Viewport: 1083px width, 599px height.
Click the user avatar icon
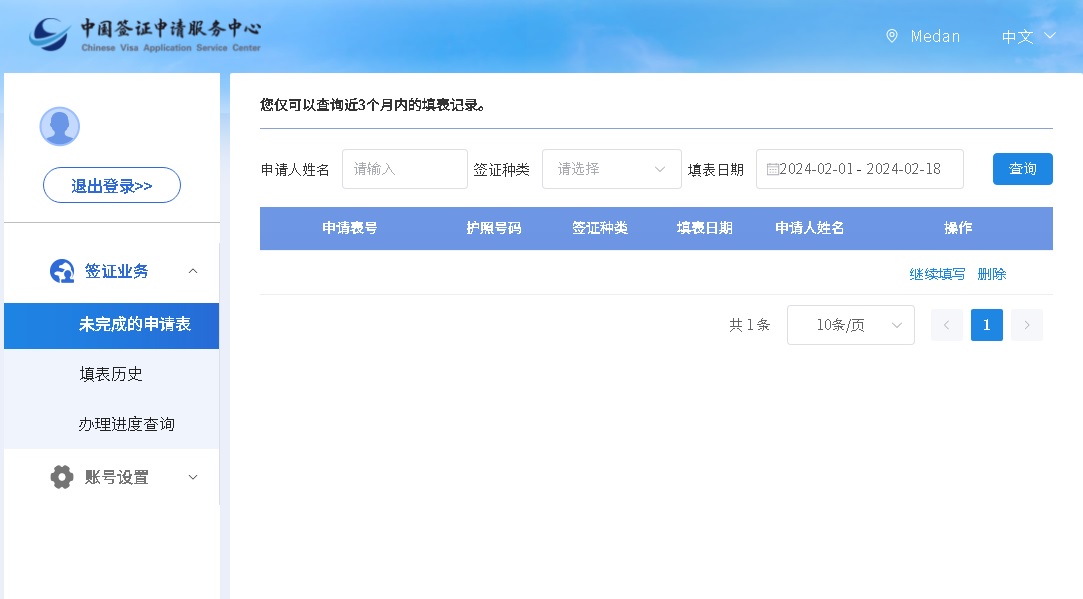tap(59, 127)
